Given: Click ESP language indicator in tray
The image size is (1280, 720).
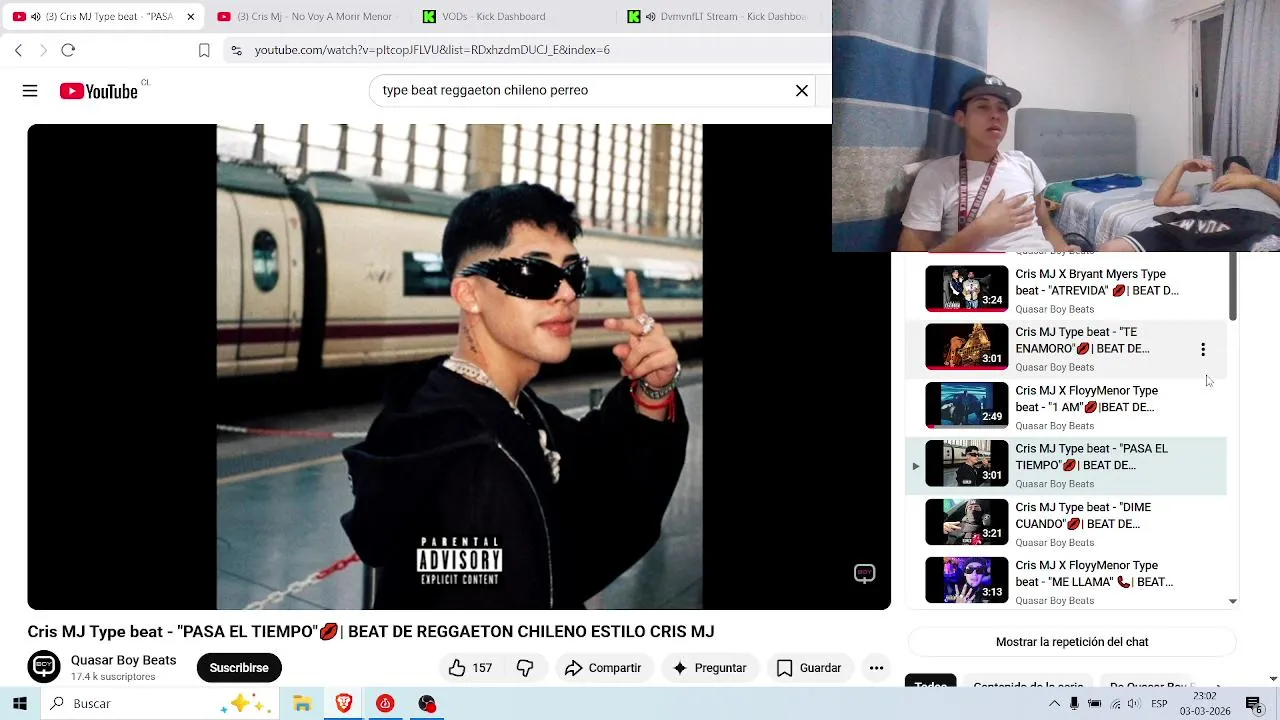Looking at the screenshot, I should 1159,704.
